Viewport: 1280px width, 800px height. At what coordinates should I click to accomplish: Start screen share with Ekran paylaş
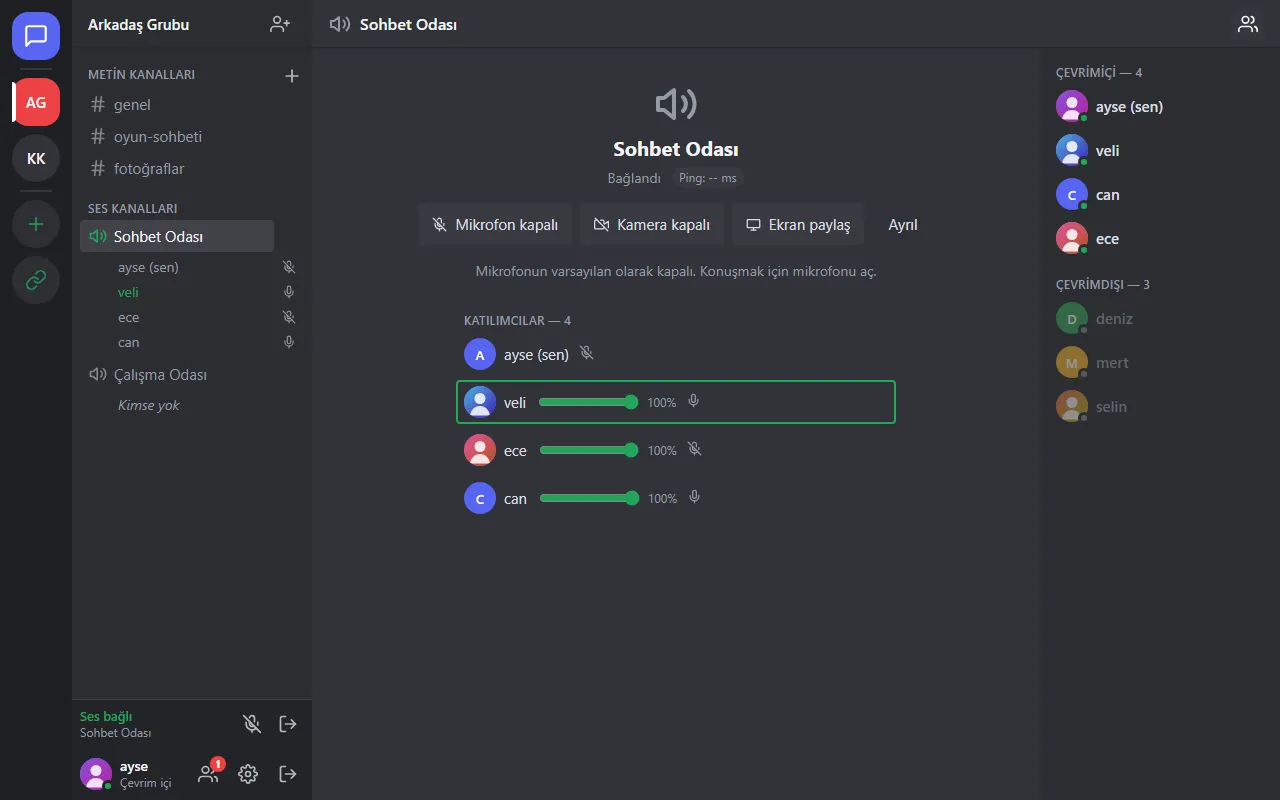pos(798,225)
